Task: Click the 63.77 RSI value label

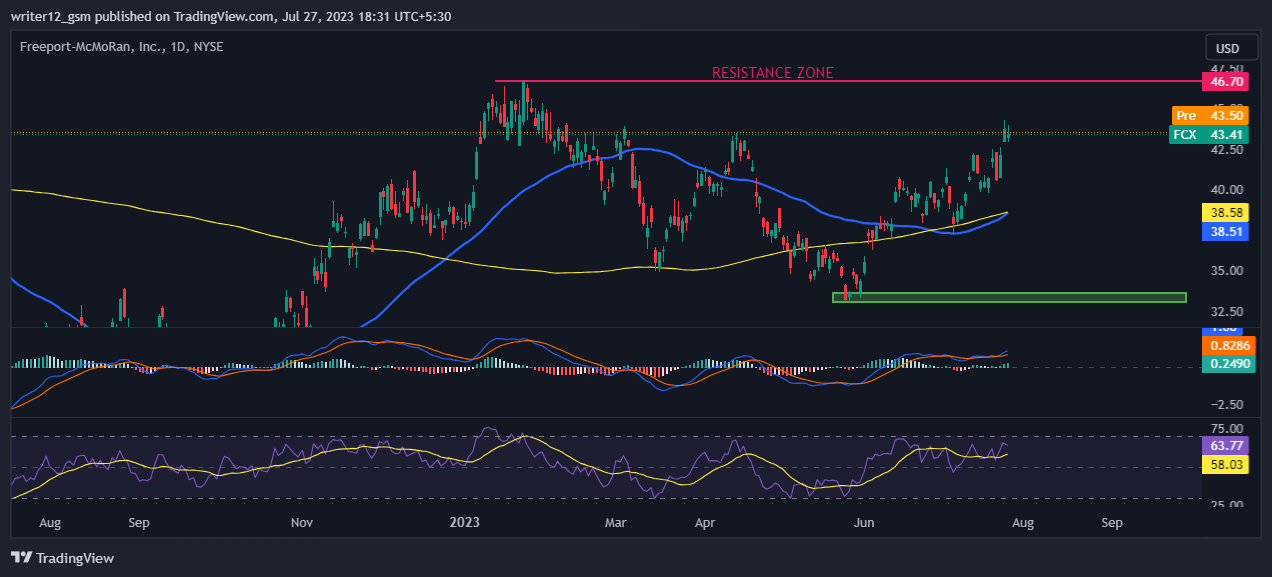Action: click(x=1226, y=446)
